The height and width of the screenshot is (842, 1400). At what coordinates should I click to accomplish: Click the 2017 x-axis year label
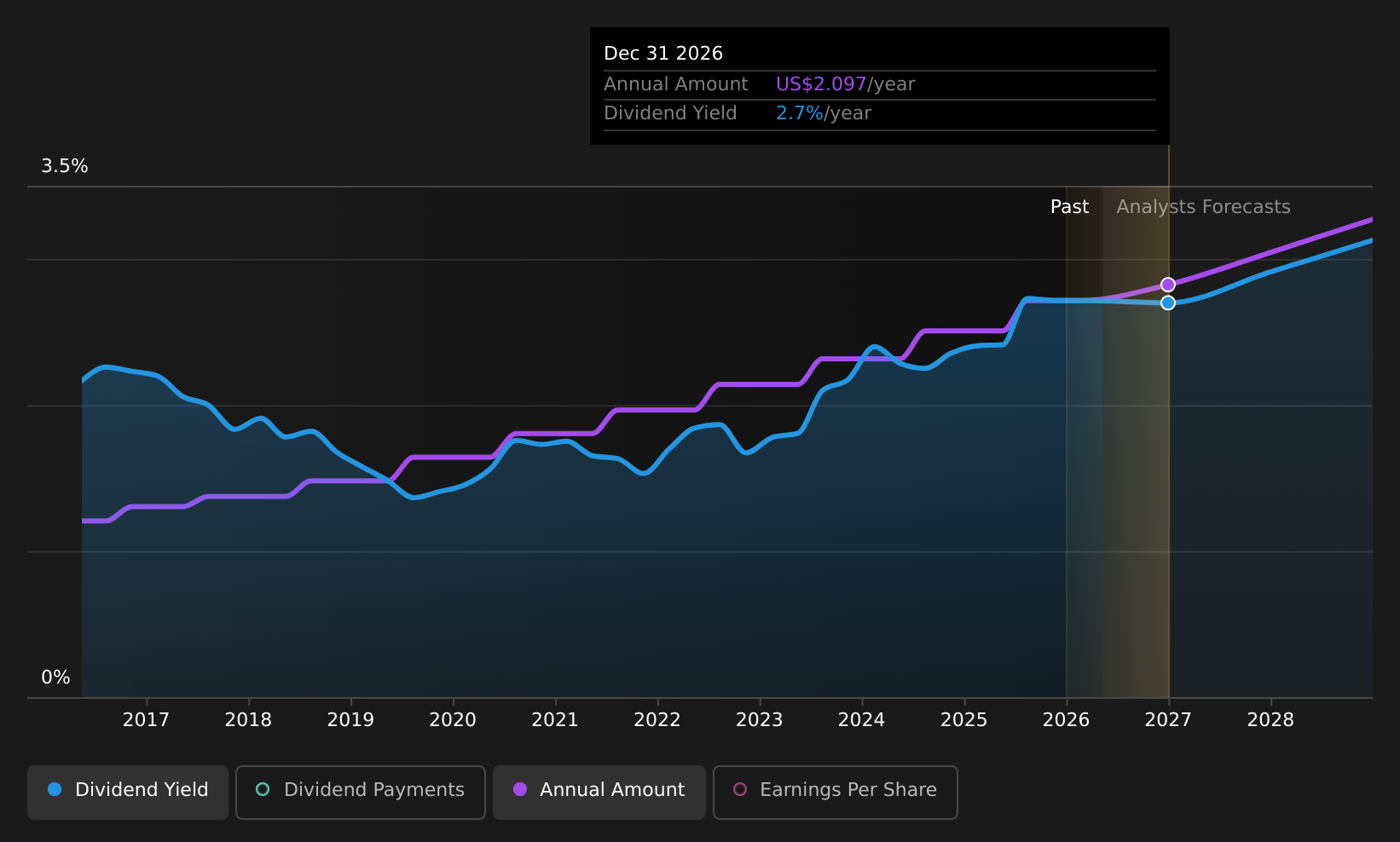tap(146, 720)
